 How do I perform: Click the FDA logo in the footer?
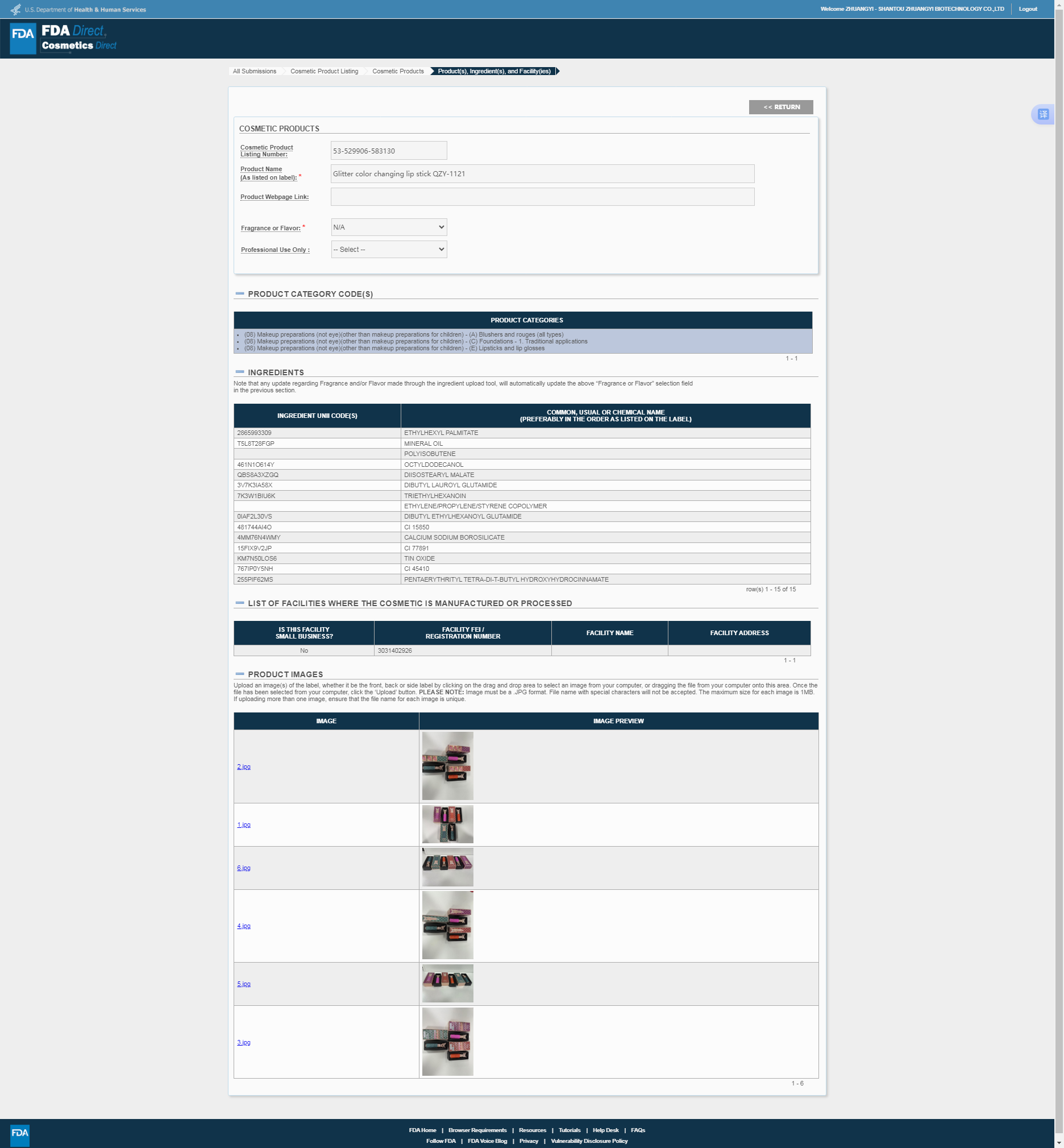[x=19, y=1135]
